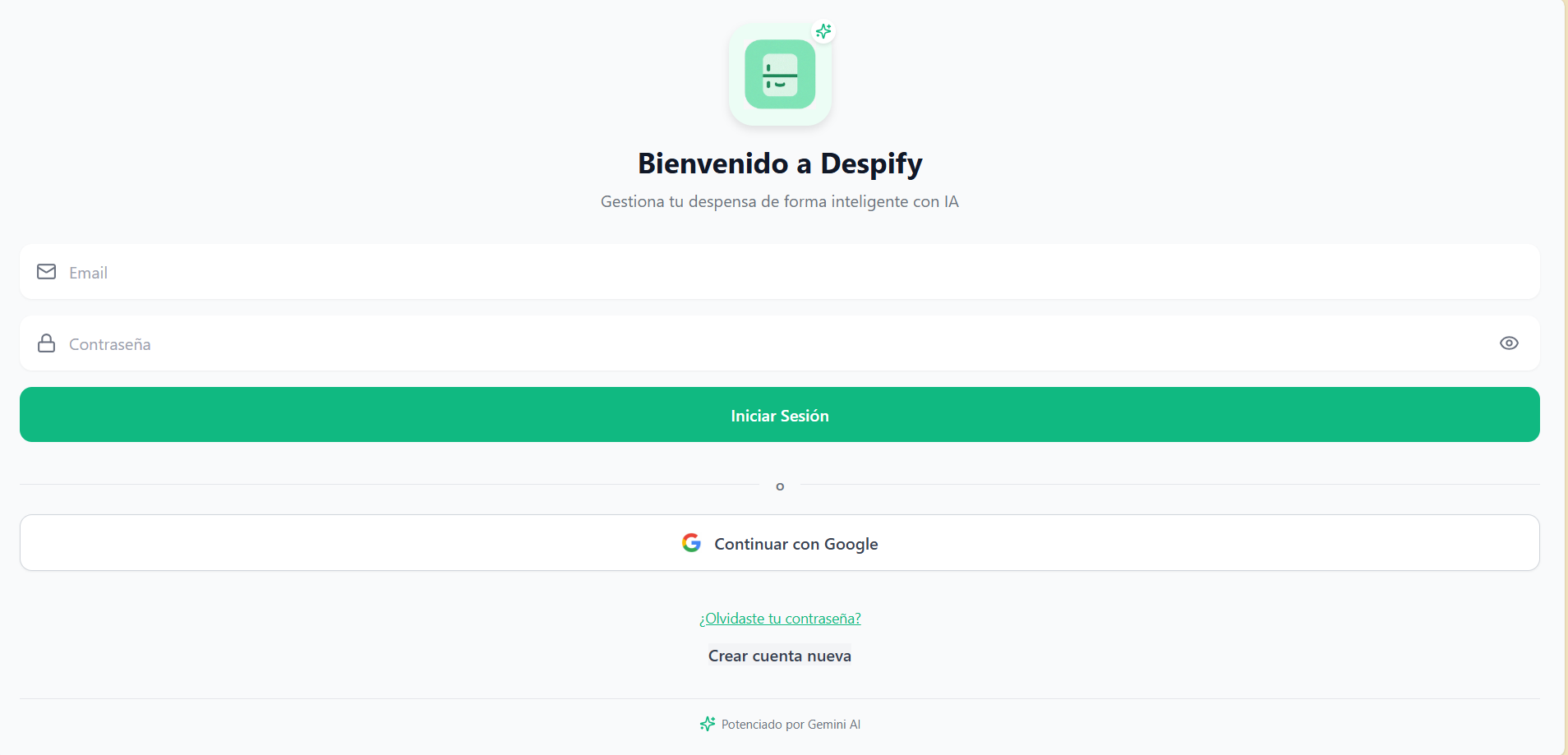Click the Bienvenido a Despify heading
Viewport: 1568px width, 755px height.
click(780, 163)
